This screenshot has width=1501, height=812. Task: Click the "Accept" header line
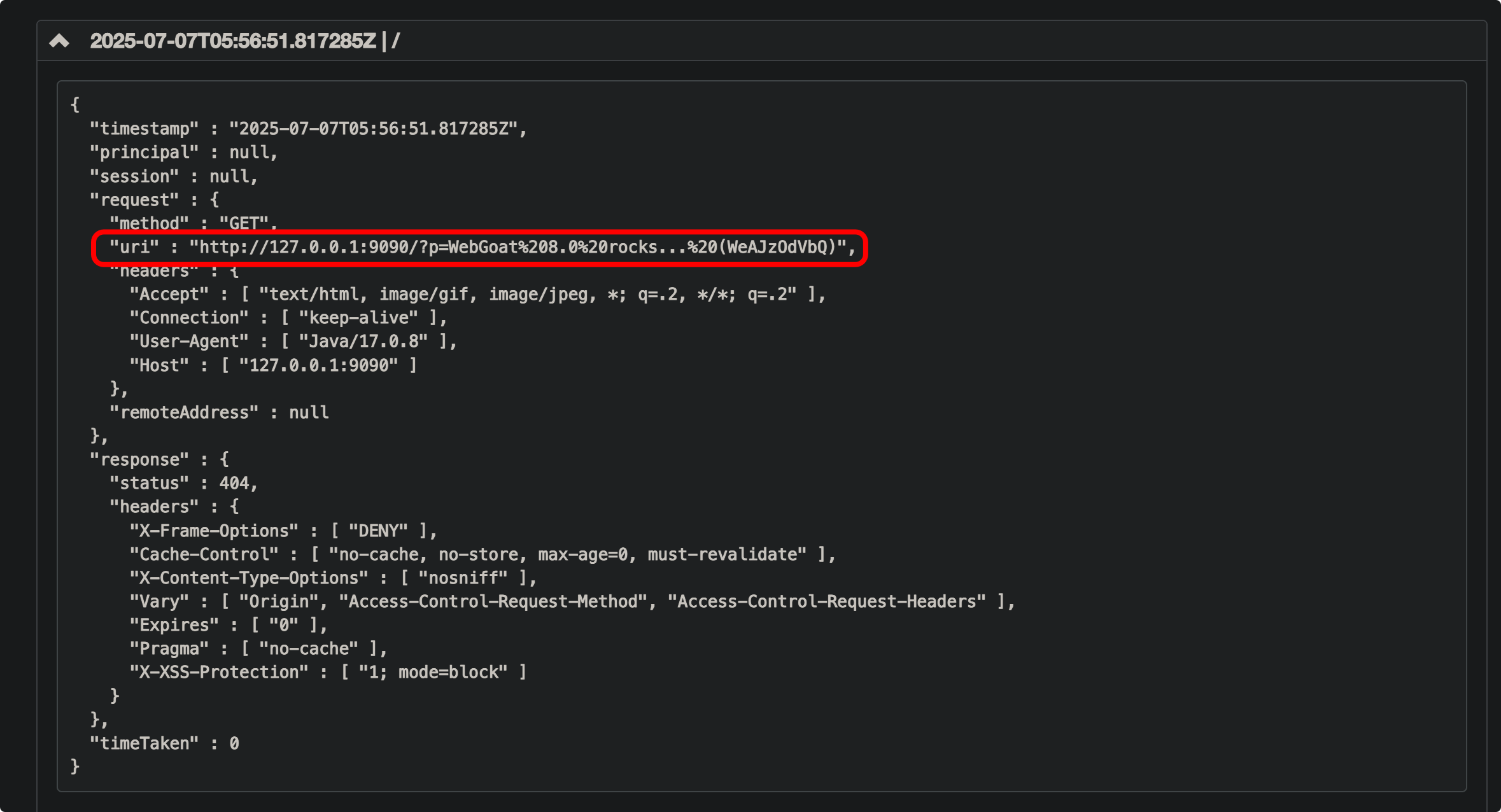[x=478, y=294]
